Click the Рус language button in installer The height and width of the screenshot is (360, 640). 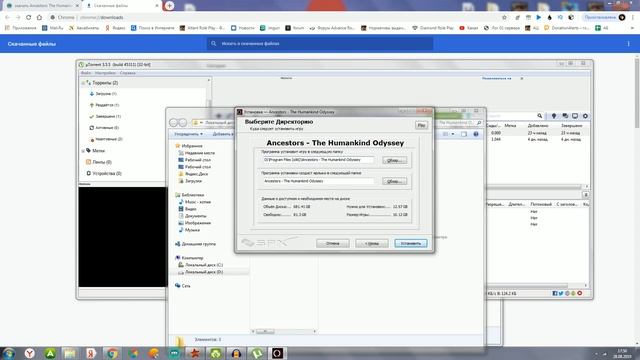coord(421,125)
